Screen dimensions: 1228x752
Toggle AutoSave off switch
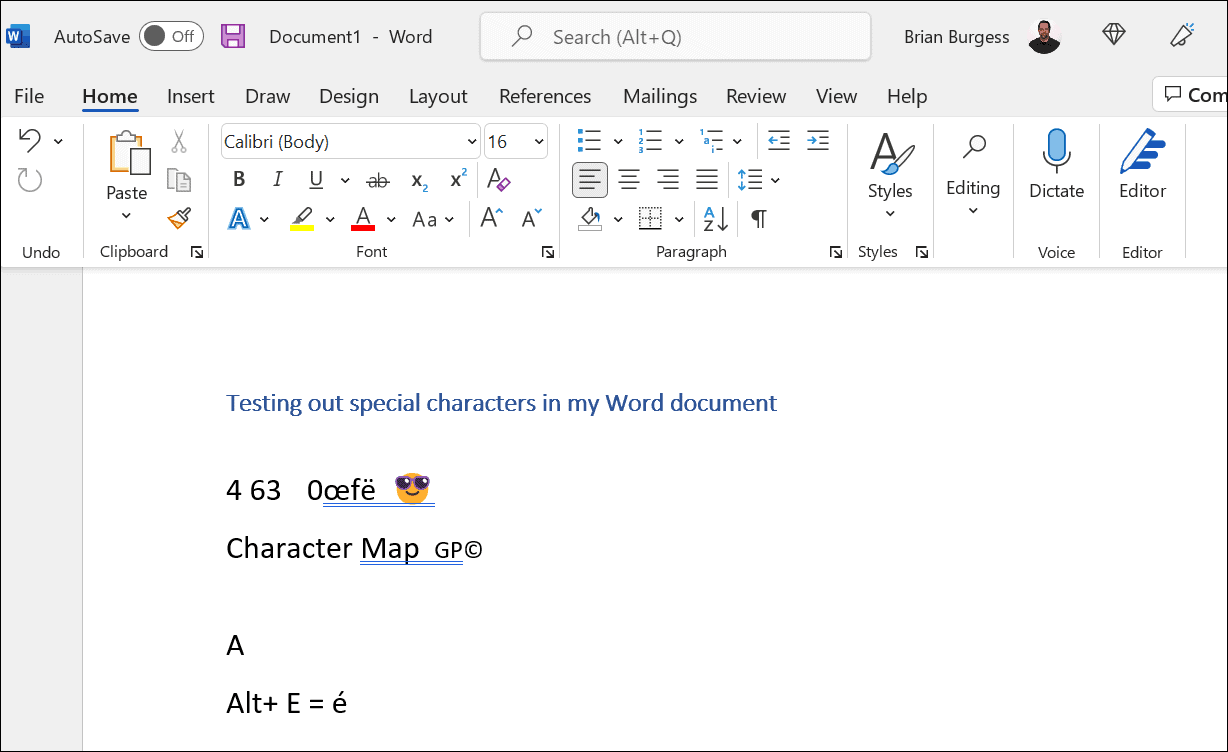coord(171,35)
